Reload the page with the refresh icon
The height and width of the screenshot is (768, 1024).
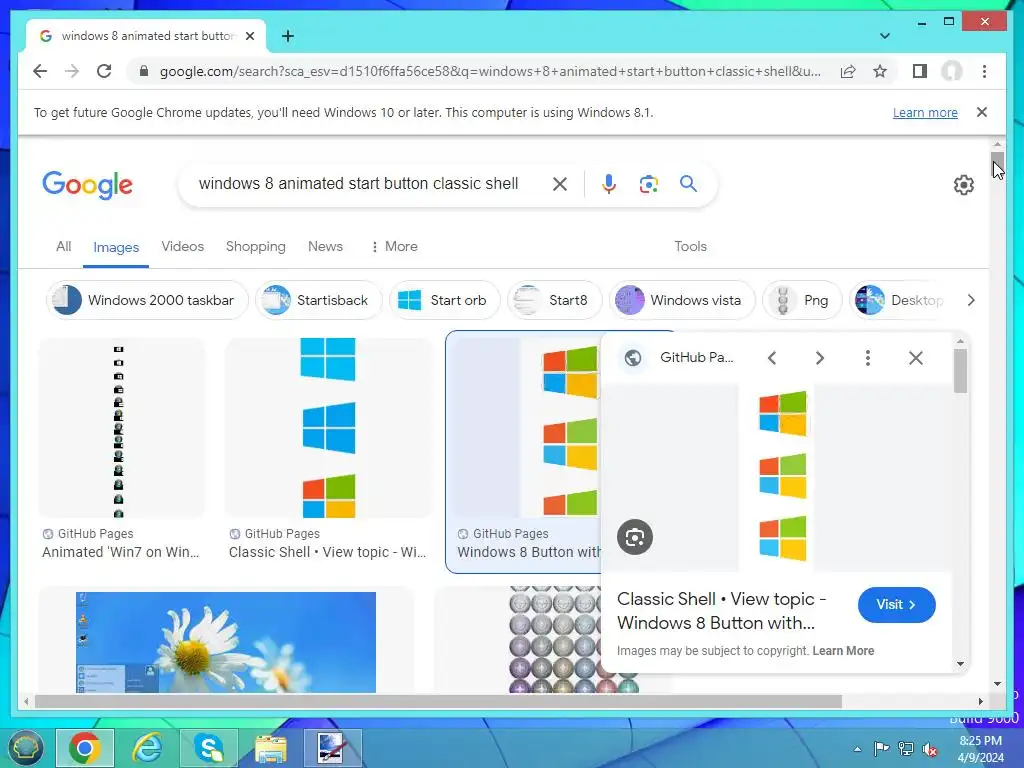(x=104, y=71)
